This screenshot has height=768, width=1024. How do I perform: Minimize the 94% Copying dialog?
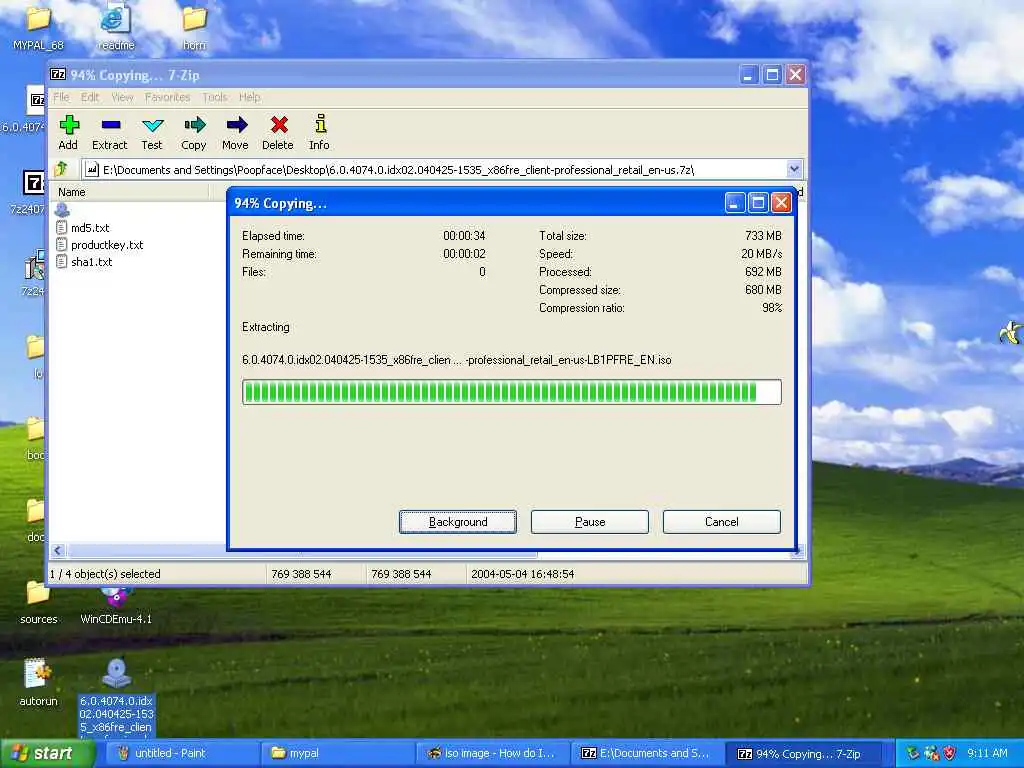(x=735, y=203)
